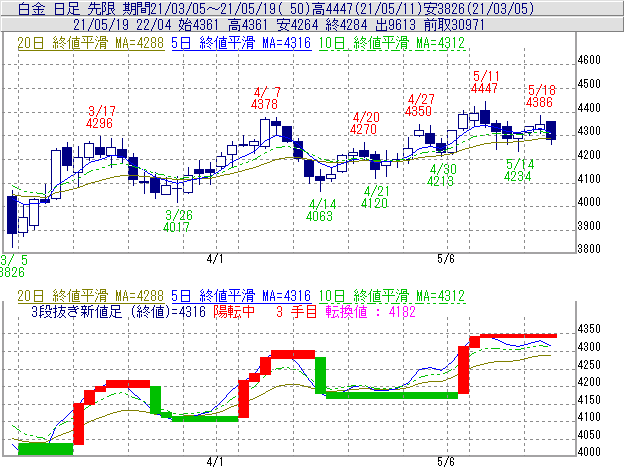Image resolution: width=624 pixels, height=473 pixels.
Task: Click the 4/21 4120 low label
Action: (x=375, y=197)
